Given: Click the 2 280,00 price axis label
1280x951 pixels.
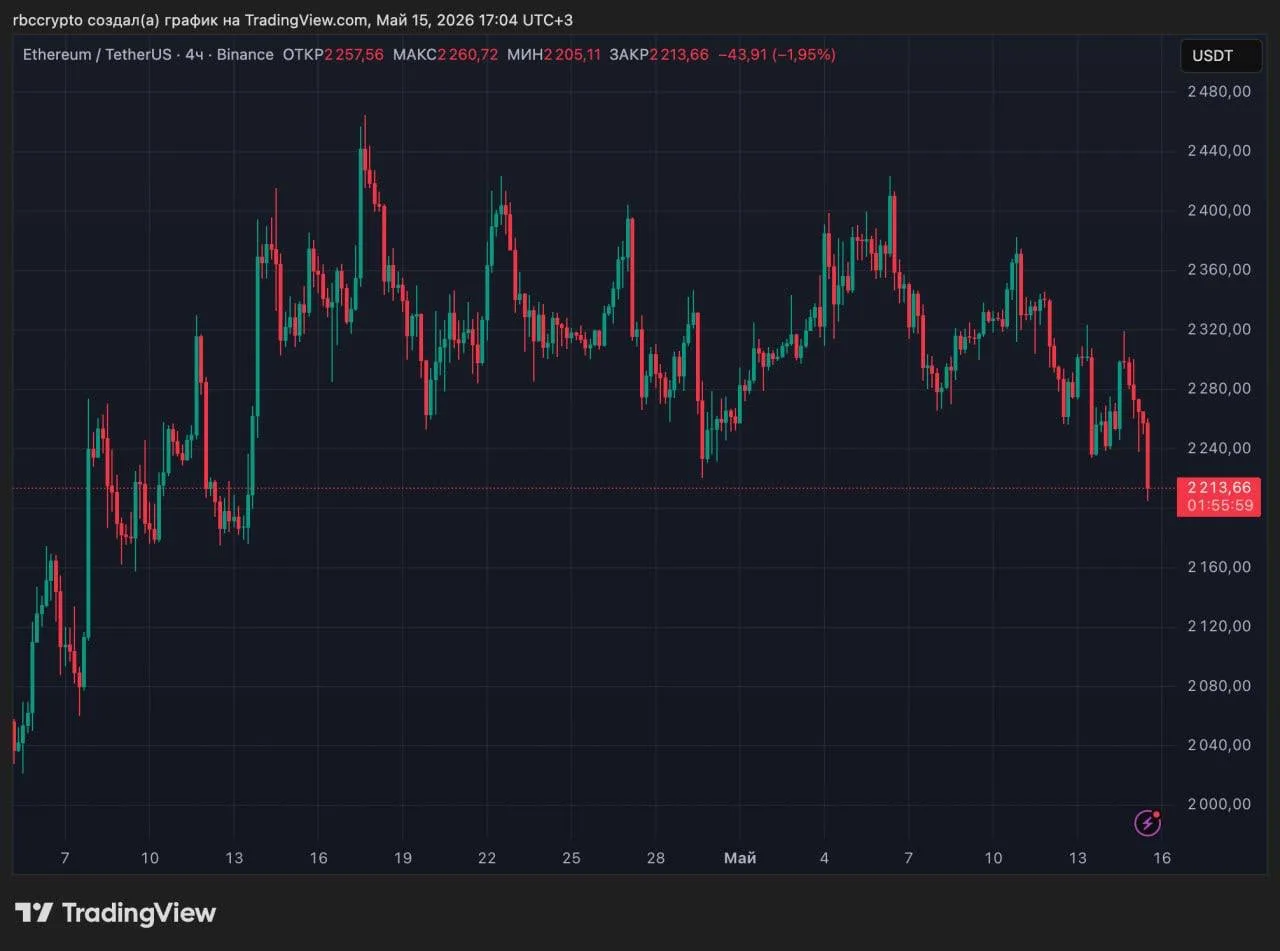Looking at the screenshot, I should [1219, 388].
